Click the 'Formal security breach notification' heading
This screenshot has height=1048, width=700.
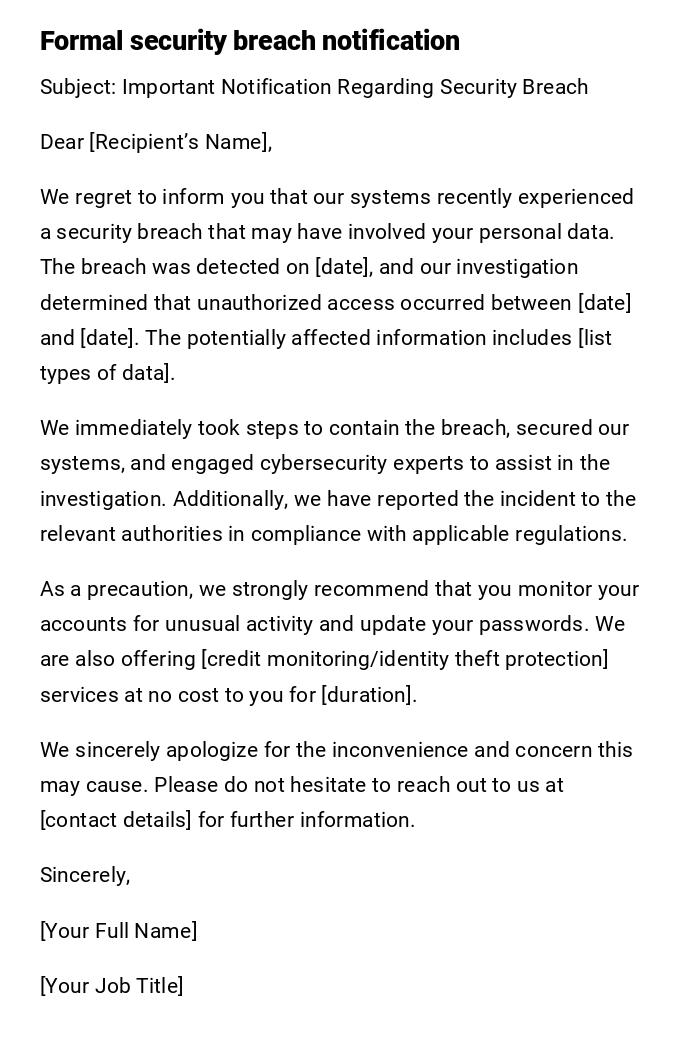tap(249, 41)
